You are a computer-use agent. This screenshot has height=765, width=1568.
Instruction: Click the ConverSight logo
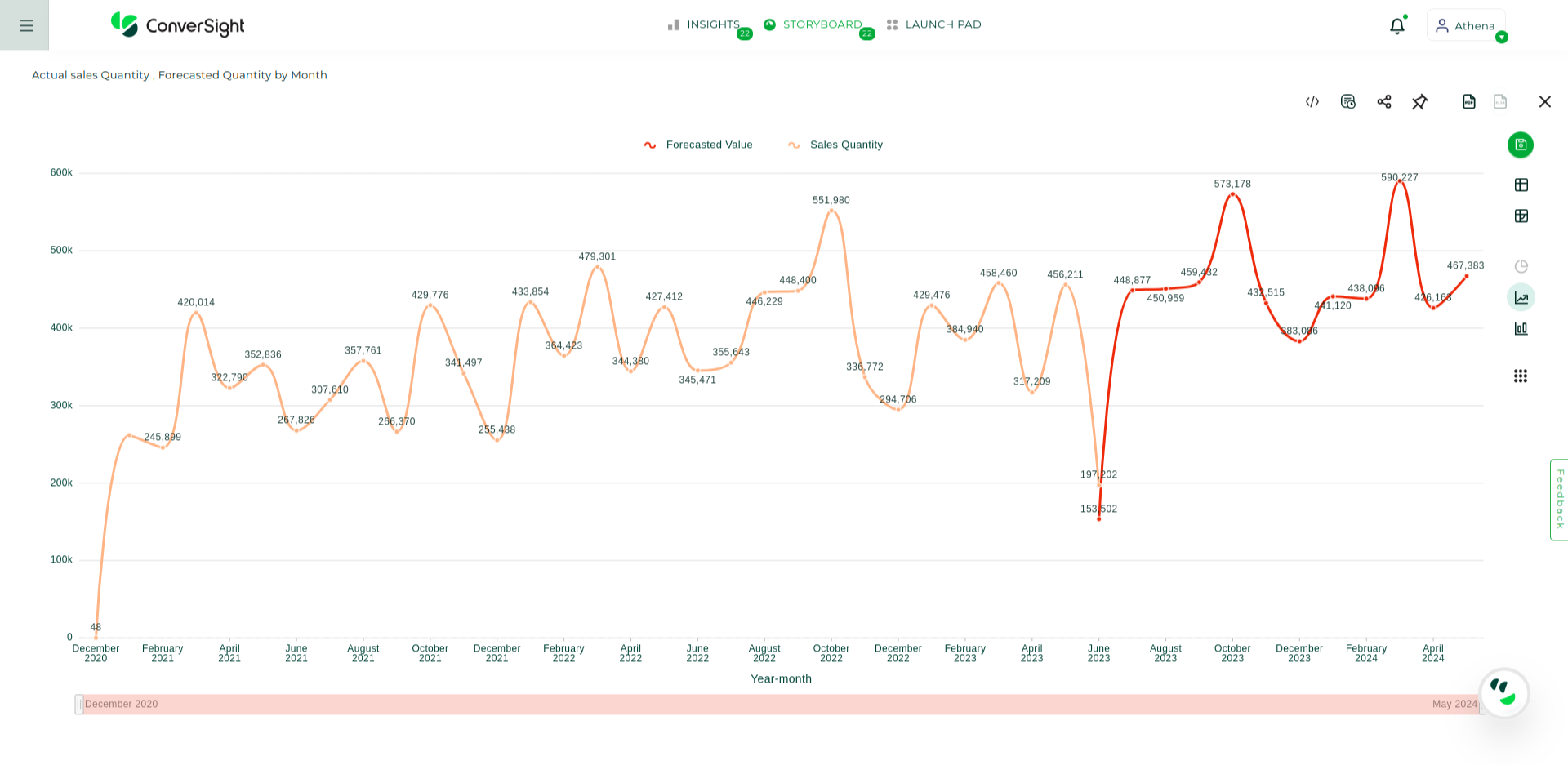pyautogui.click(x=176, y=25)
